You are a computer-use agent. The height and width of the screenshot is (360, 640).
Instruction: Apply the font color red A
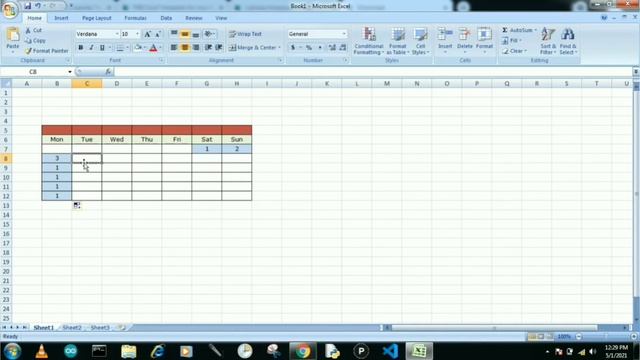(153, 48)
